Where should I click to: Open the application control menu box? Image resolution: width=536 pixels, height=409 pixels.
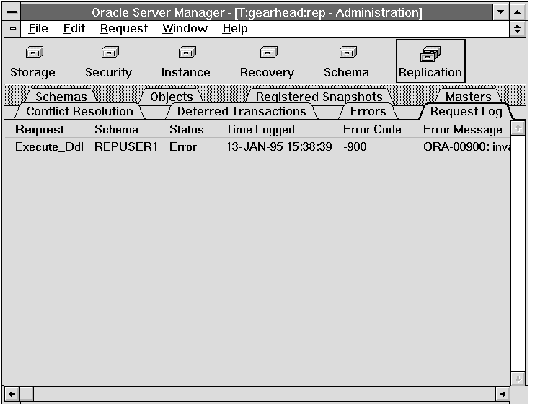coord(12,12)
